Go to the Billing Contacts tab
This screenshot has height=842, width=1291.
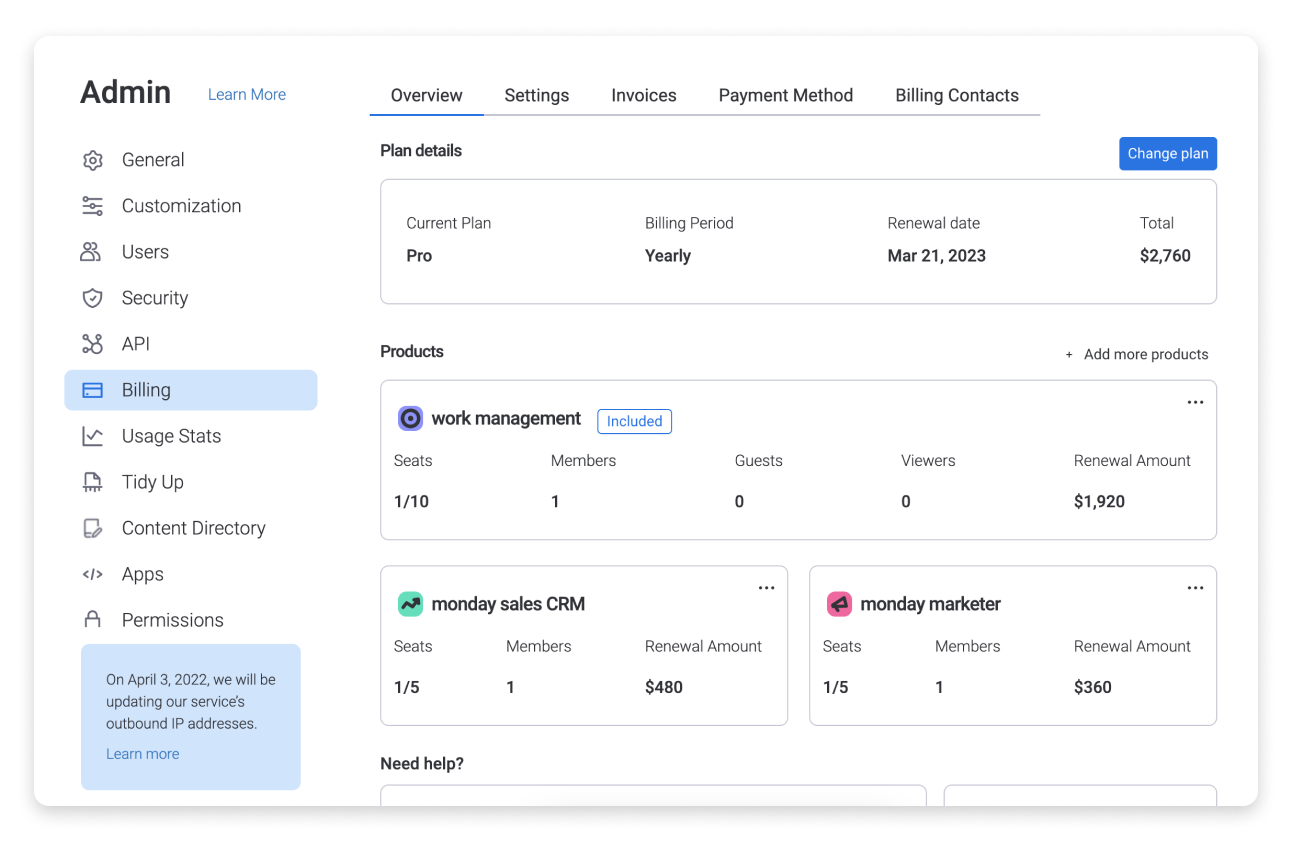coord(957,96)
